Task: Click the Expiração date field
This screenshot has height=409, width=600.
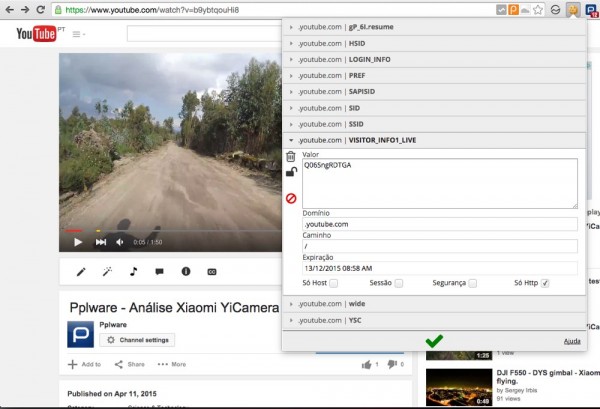Action: click(x=440, y=268)
